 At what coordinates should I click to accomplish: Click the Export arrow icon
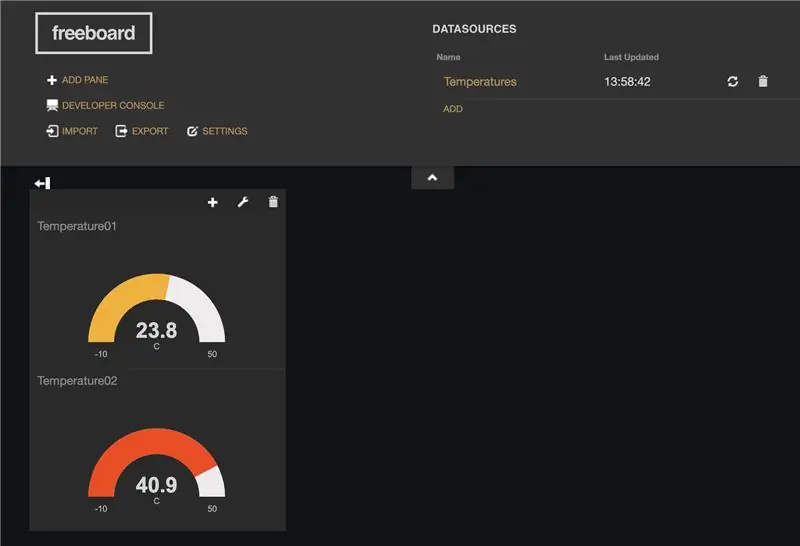click(x=121, y=131)
